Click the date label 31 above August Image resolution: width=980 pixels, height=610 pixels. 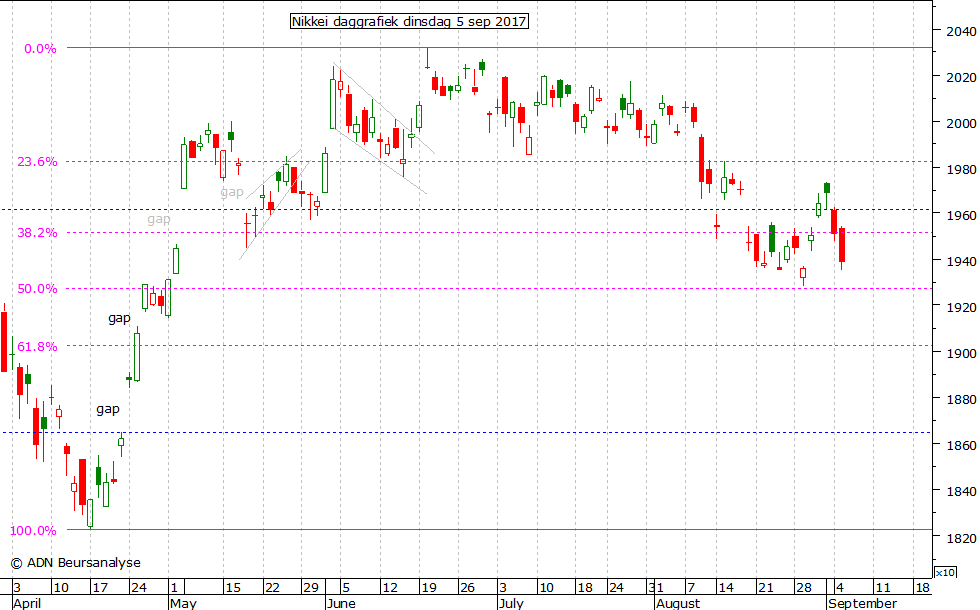(x=656, y=588)
